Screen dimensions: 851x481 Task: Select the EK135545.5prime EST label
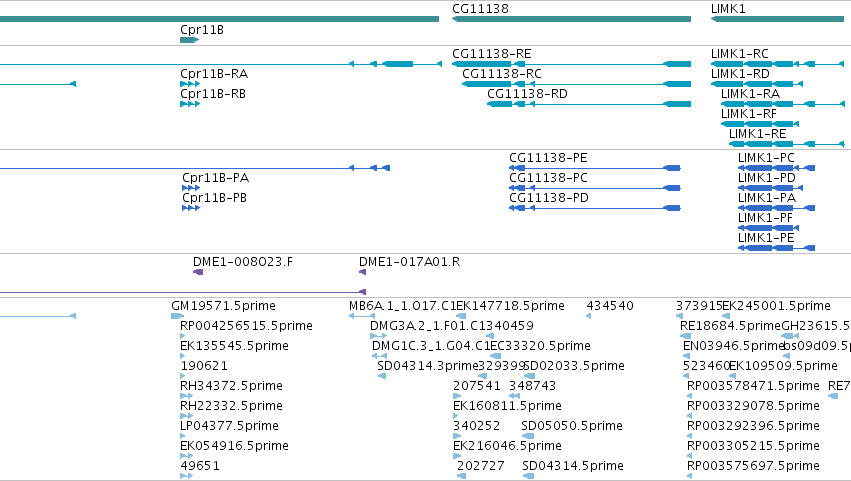[x=234, y=346]
